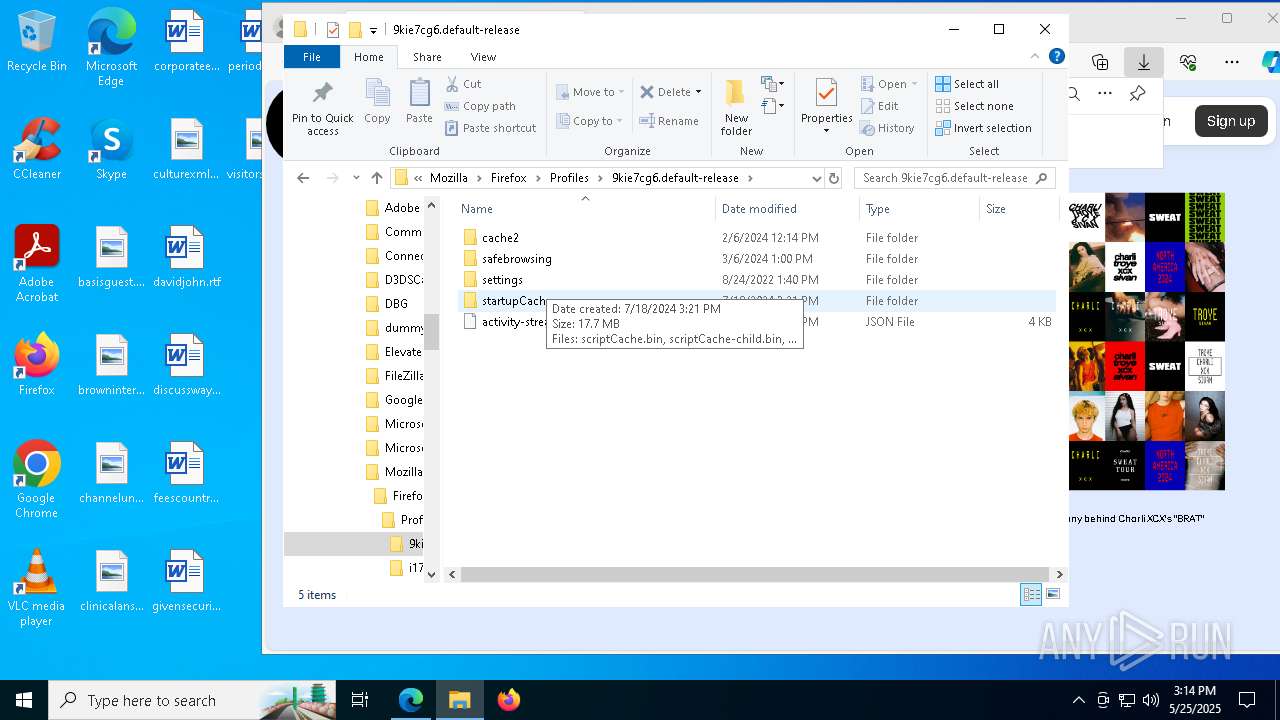The height and width of the screenshot is (720, 1280).
Task: Click the Search 9kie7cg6.default-release field
Action: pos(954,178)
